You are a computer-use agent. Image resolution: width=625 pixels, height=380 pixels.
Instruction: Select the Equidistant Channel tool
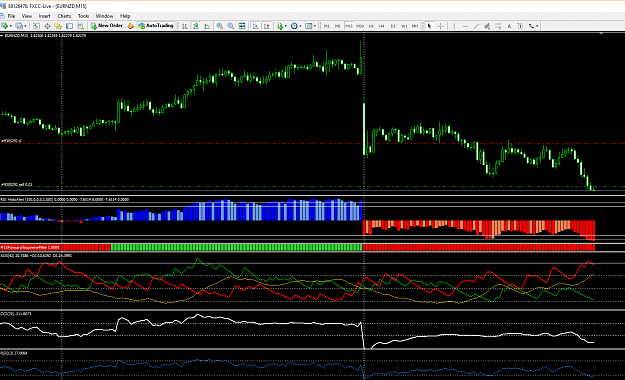click(x=487, y=26)
